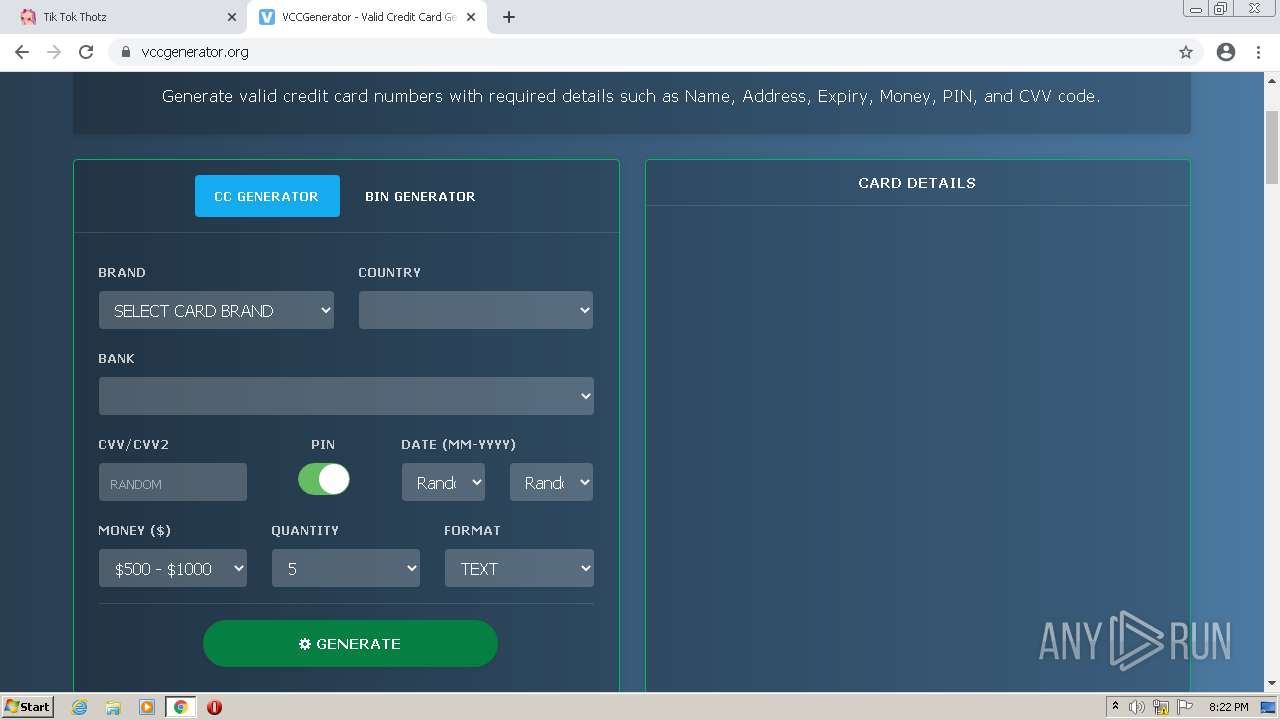The height and width of the screenshot is (720, 1280).
Task: Open the BANK dropdown
Action: (x=346, y=396)
